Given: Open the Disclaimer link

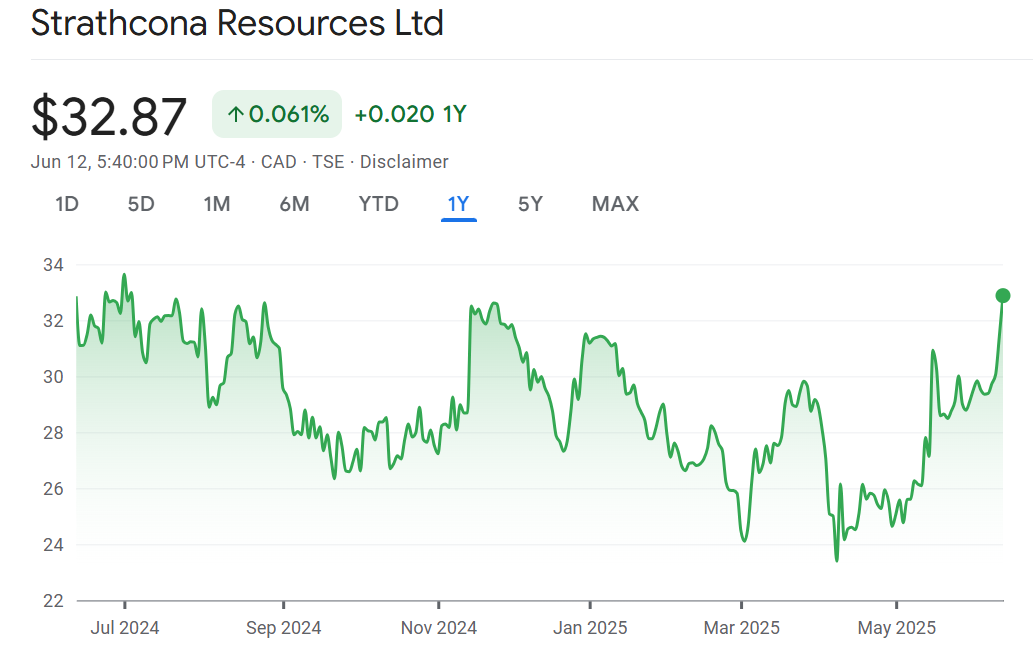Looking at the screenshot, I should (404, 162).
